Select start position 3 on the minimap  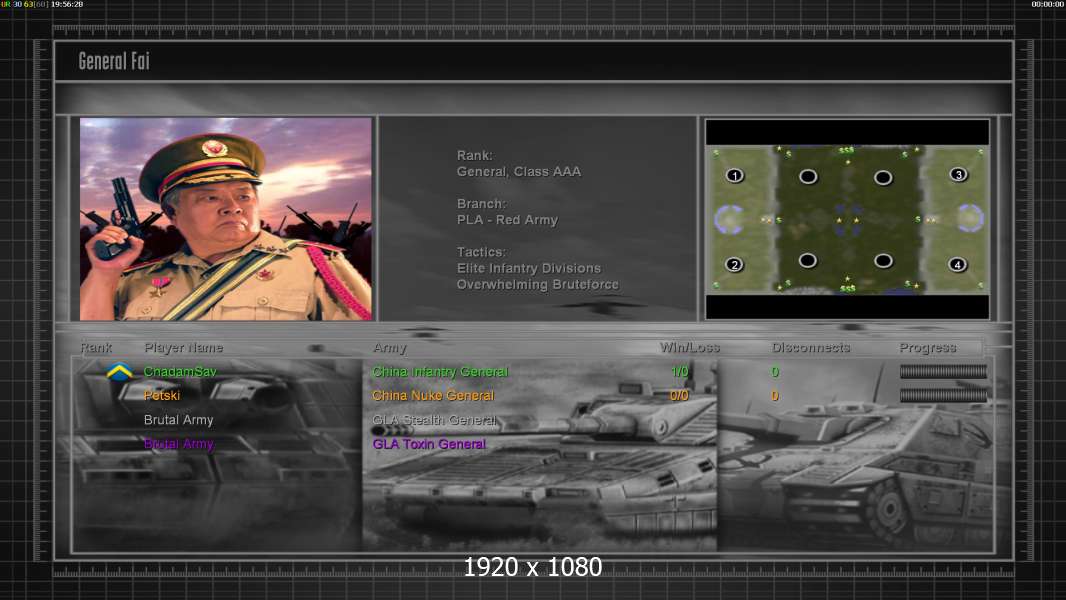point(958,175)
